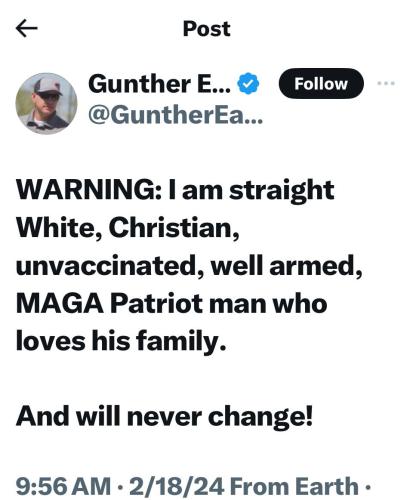
Task: Click the White, Christian, text line
Action: click(128, 228)
